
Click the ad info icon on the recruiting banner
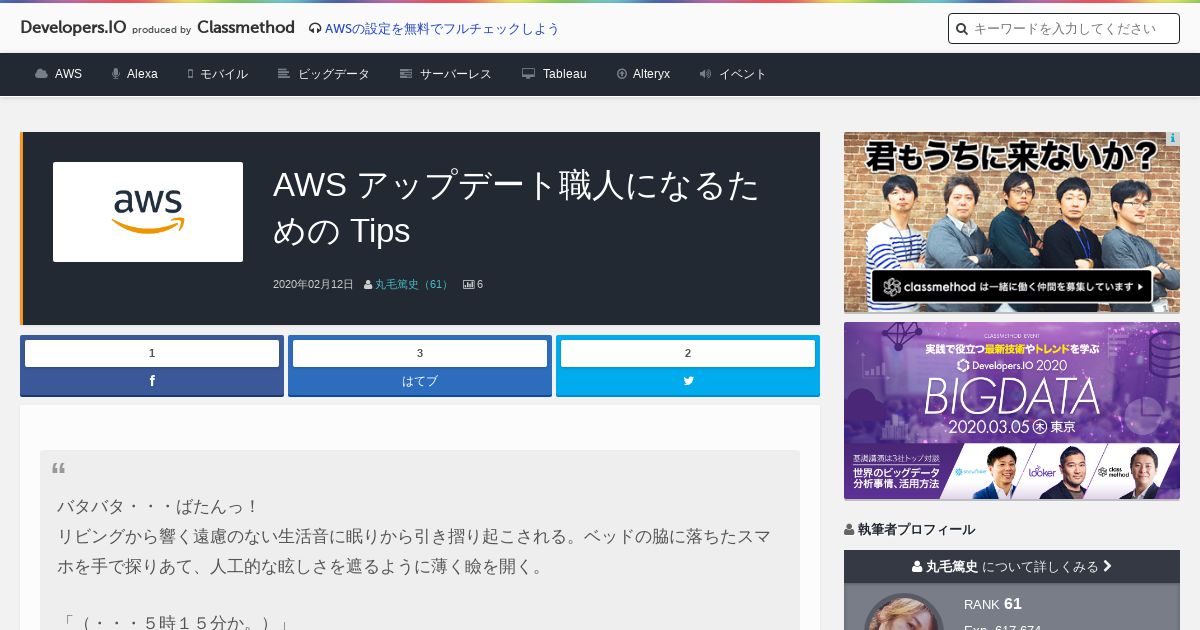point(1173,139)
